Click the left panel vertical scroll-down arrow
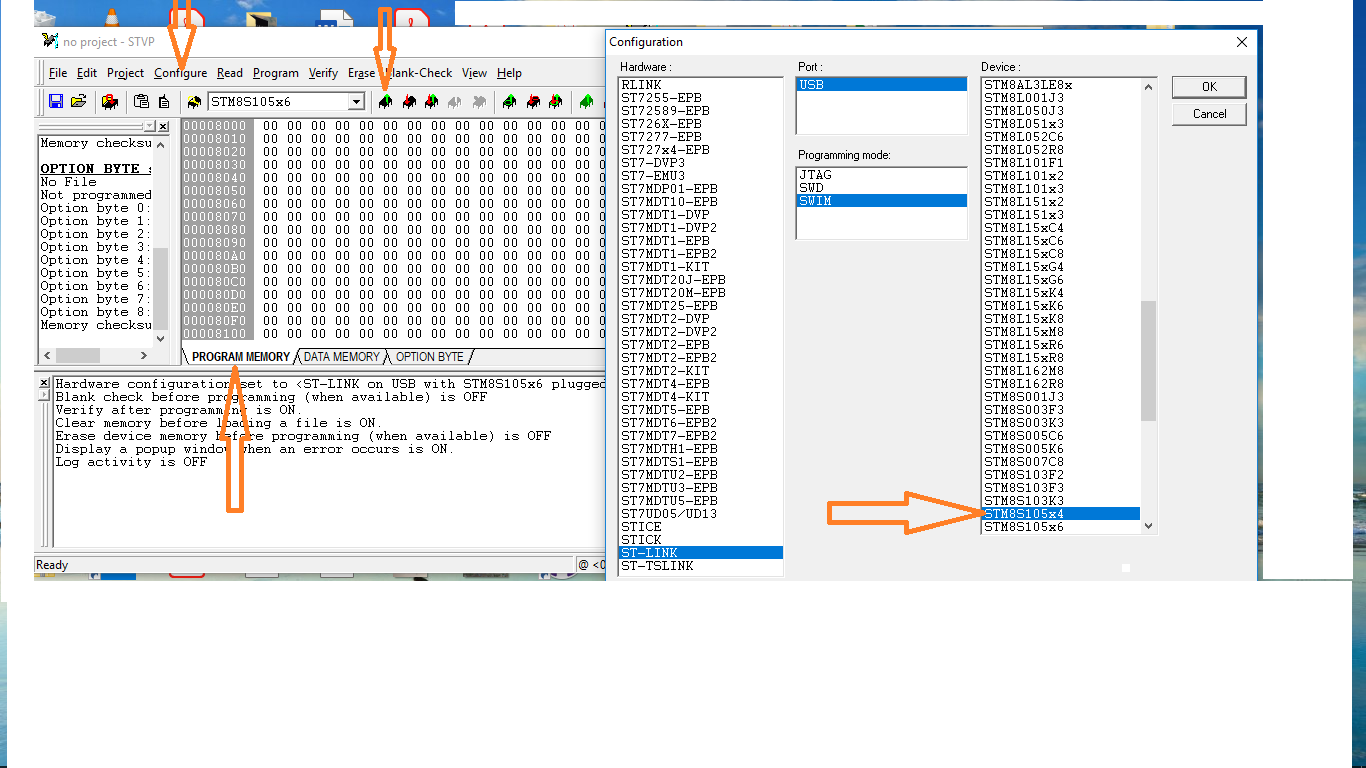This screenshot has height=768, width=1366. coord(161,339)
